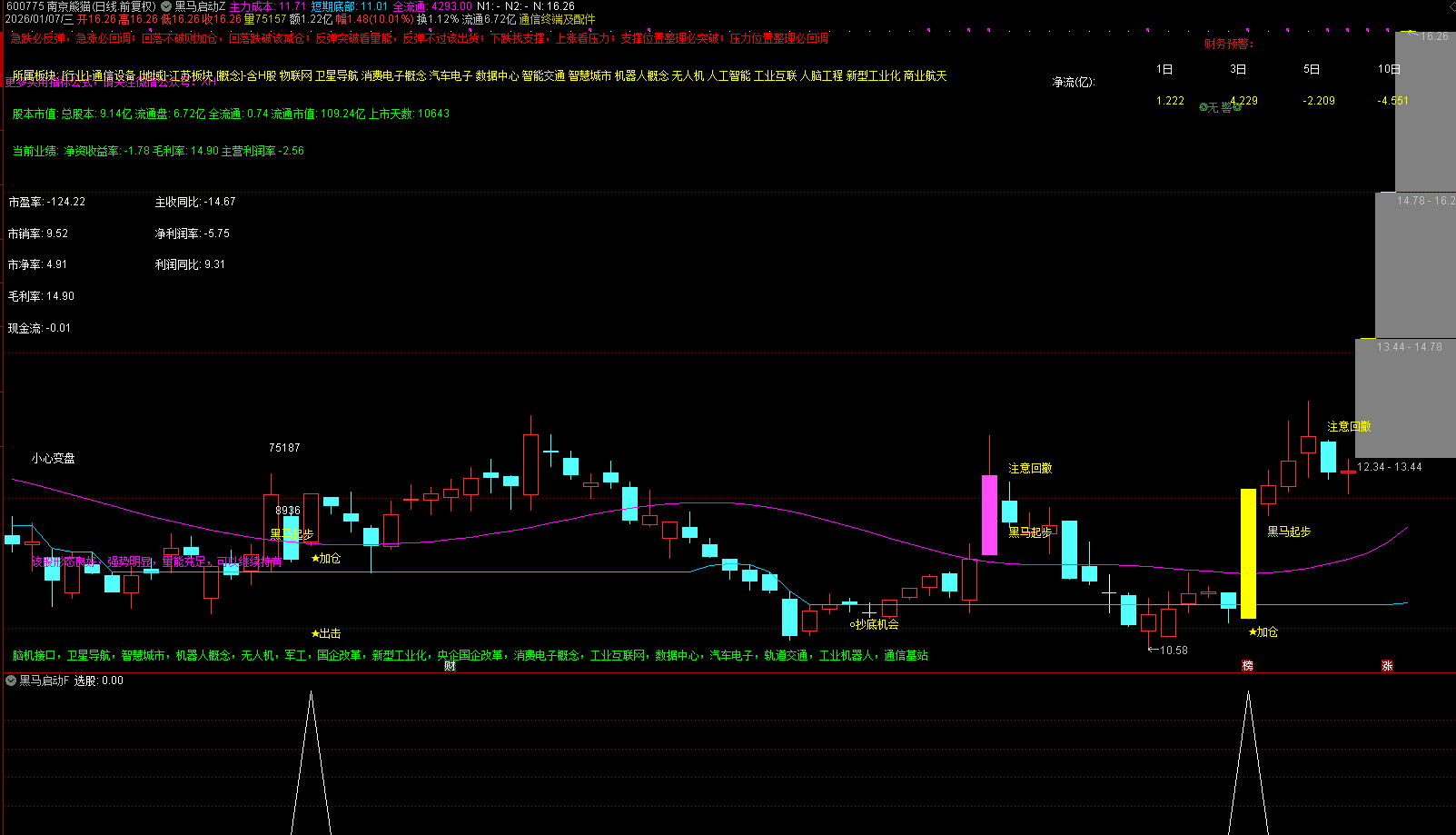Click the ★出击 signal marker
This screenshot has height=835, width=1456.
click(x=326, y=633)
